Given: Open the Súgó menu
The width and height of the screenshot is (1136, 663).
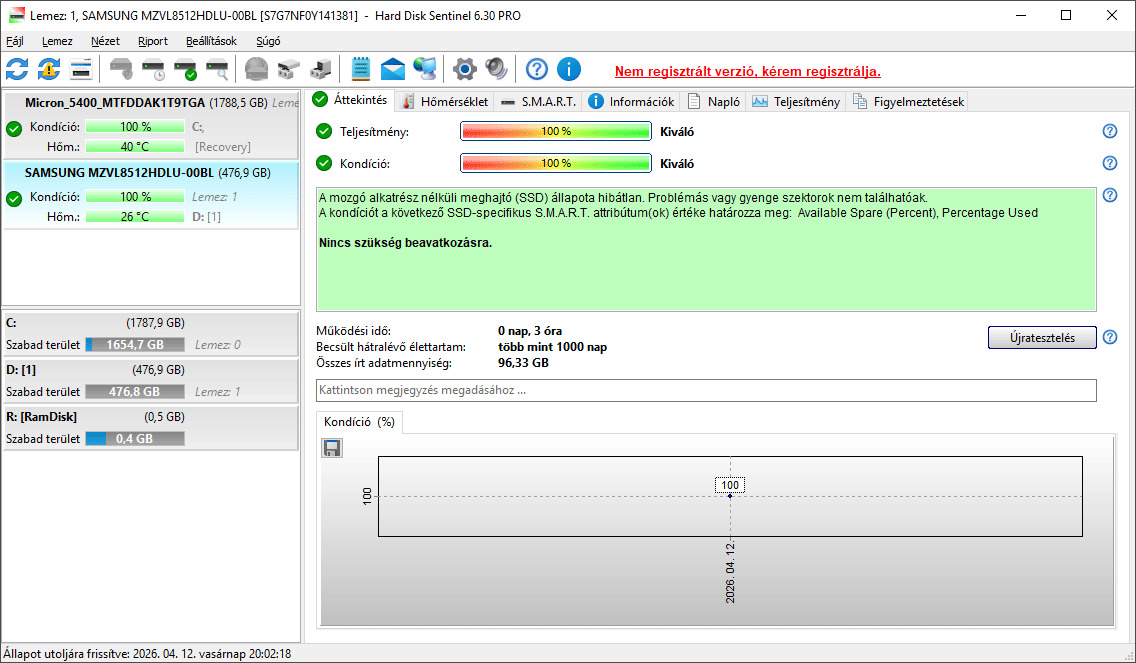Looking at the screenshot, I should point(268,41).
